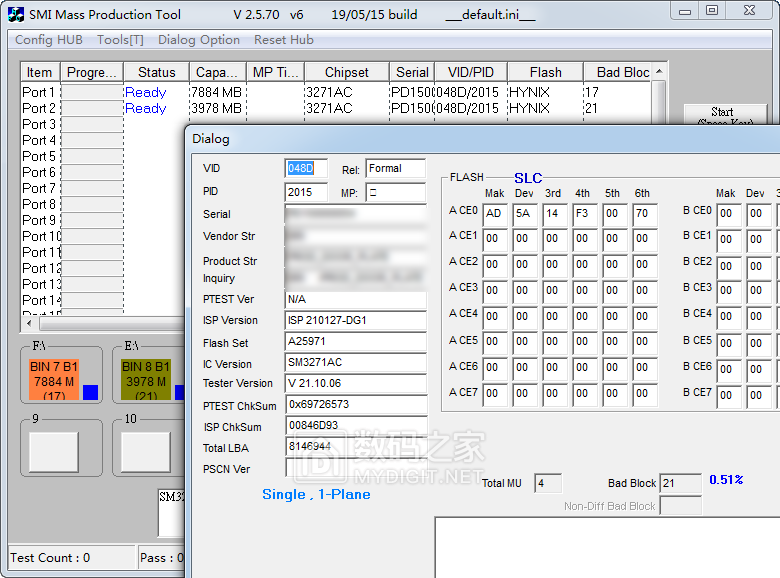Click empty slot 9 box

pos(54,452)
